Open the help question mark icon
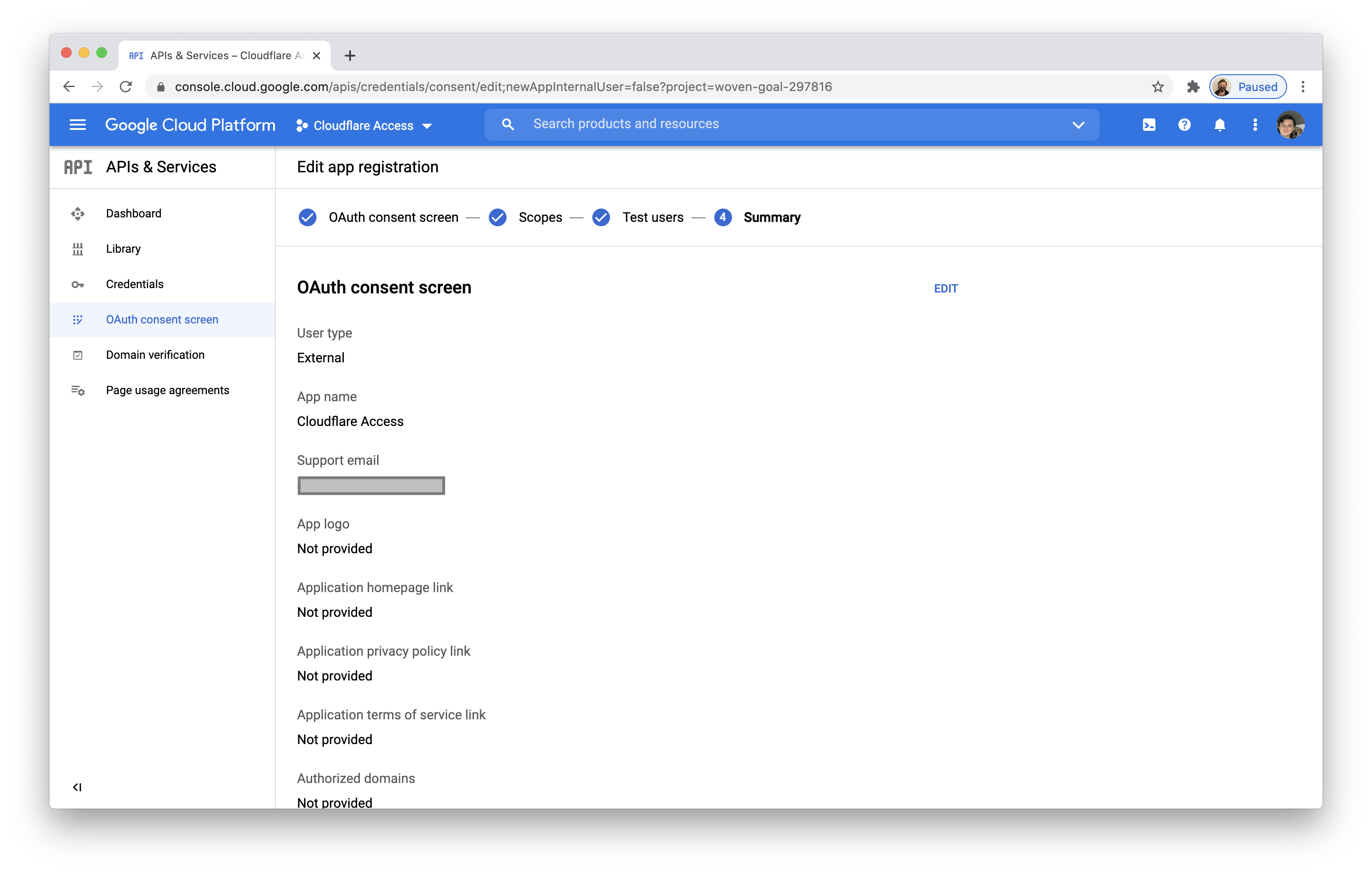The image size is (1372, 874). tap(1184, 125)
